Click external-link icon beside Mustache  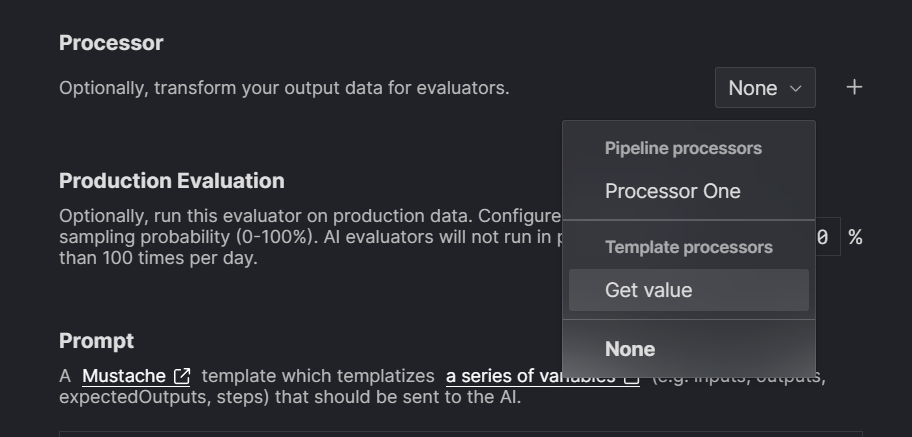(x=182, y=376)
